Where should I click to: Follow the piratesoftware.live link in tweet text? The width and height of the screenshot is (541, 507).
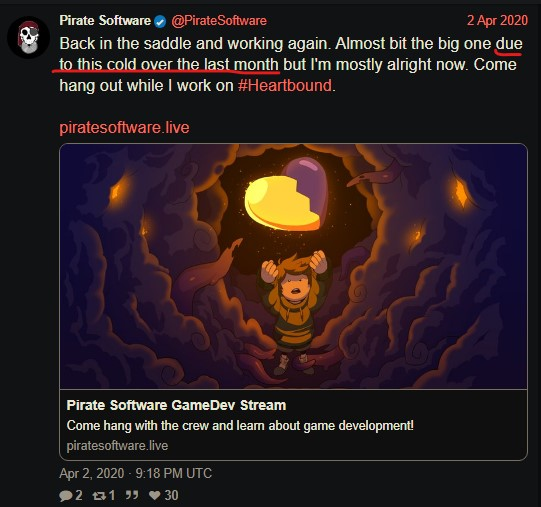[124, 127]
